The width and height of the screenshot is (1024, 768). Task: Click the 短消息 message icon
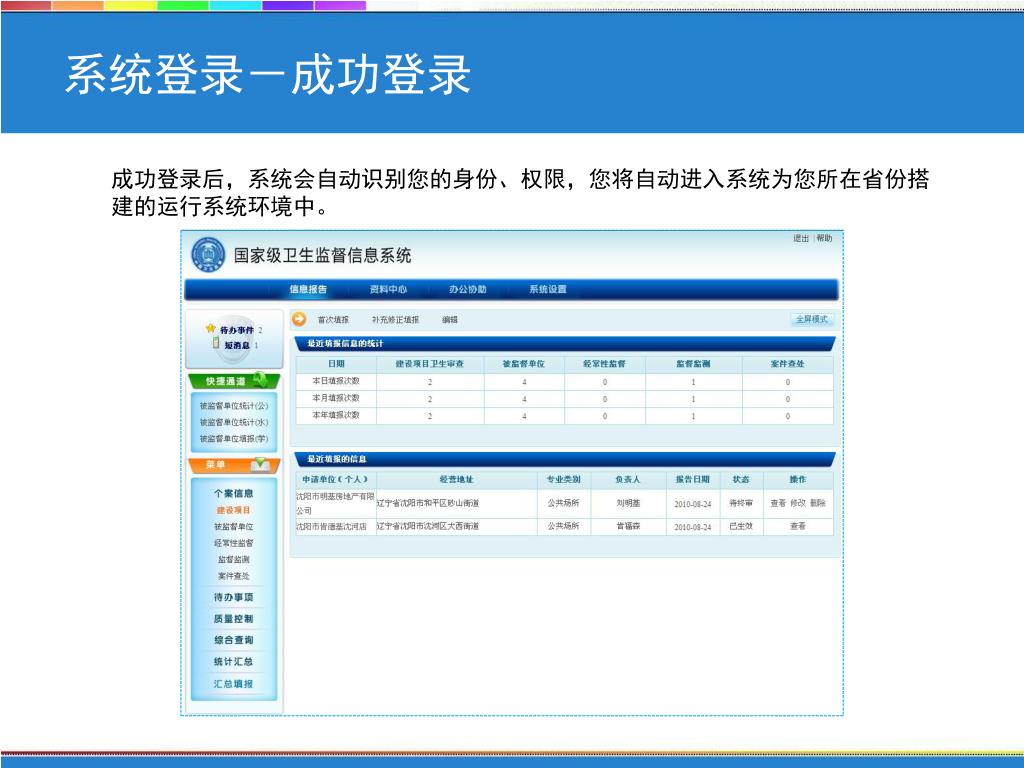[x=216, y=344]
